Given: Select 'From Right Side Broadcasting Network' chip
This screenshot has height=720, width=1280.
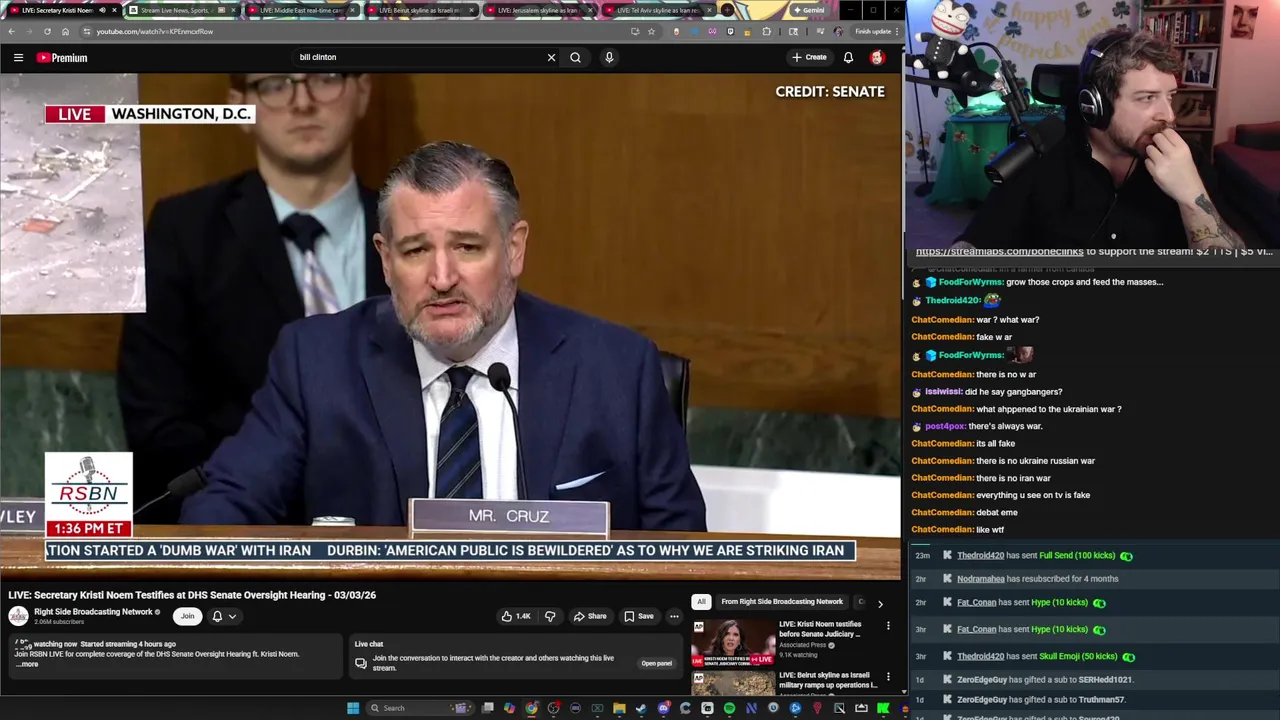Looking at the screenshot, I should point(782,602).
